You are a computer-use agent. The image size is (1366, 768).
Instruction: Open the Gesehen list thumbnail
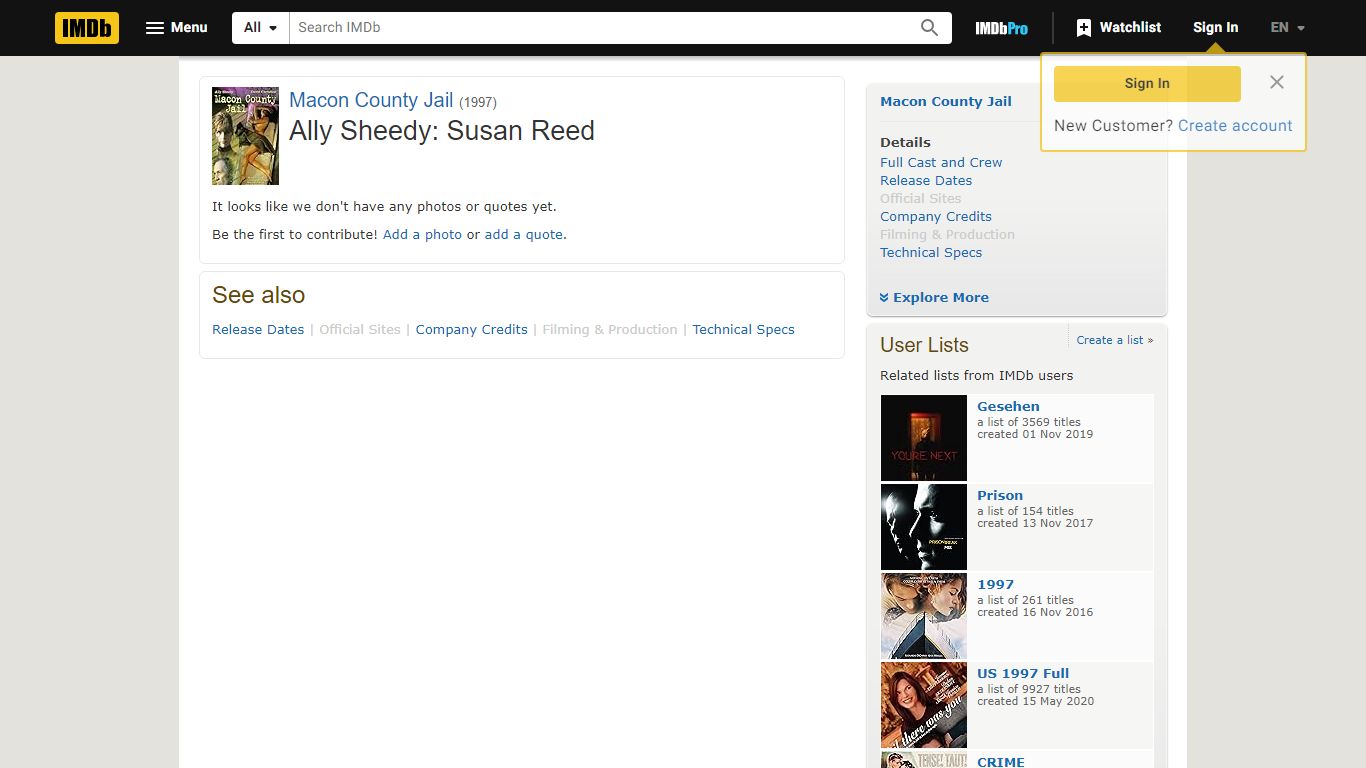(924, 438)
